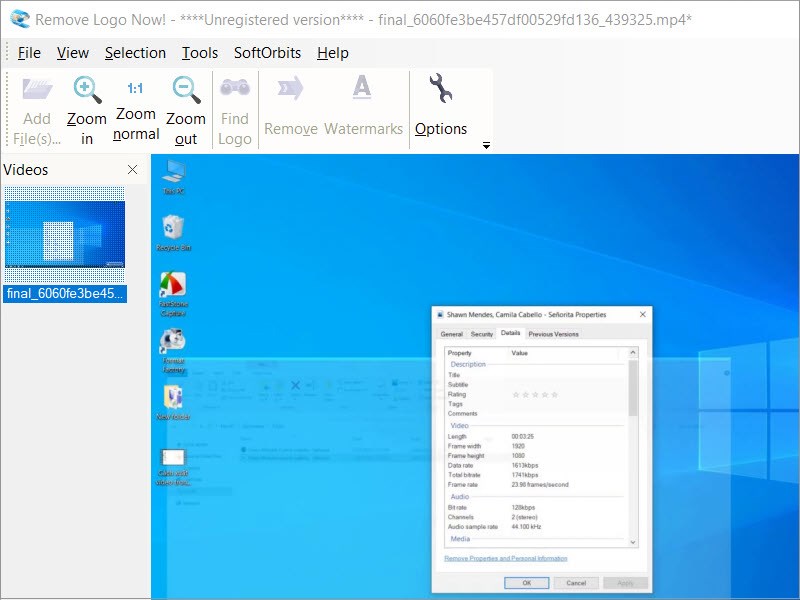Close the Videos panel

click(x=131, y=170)
